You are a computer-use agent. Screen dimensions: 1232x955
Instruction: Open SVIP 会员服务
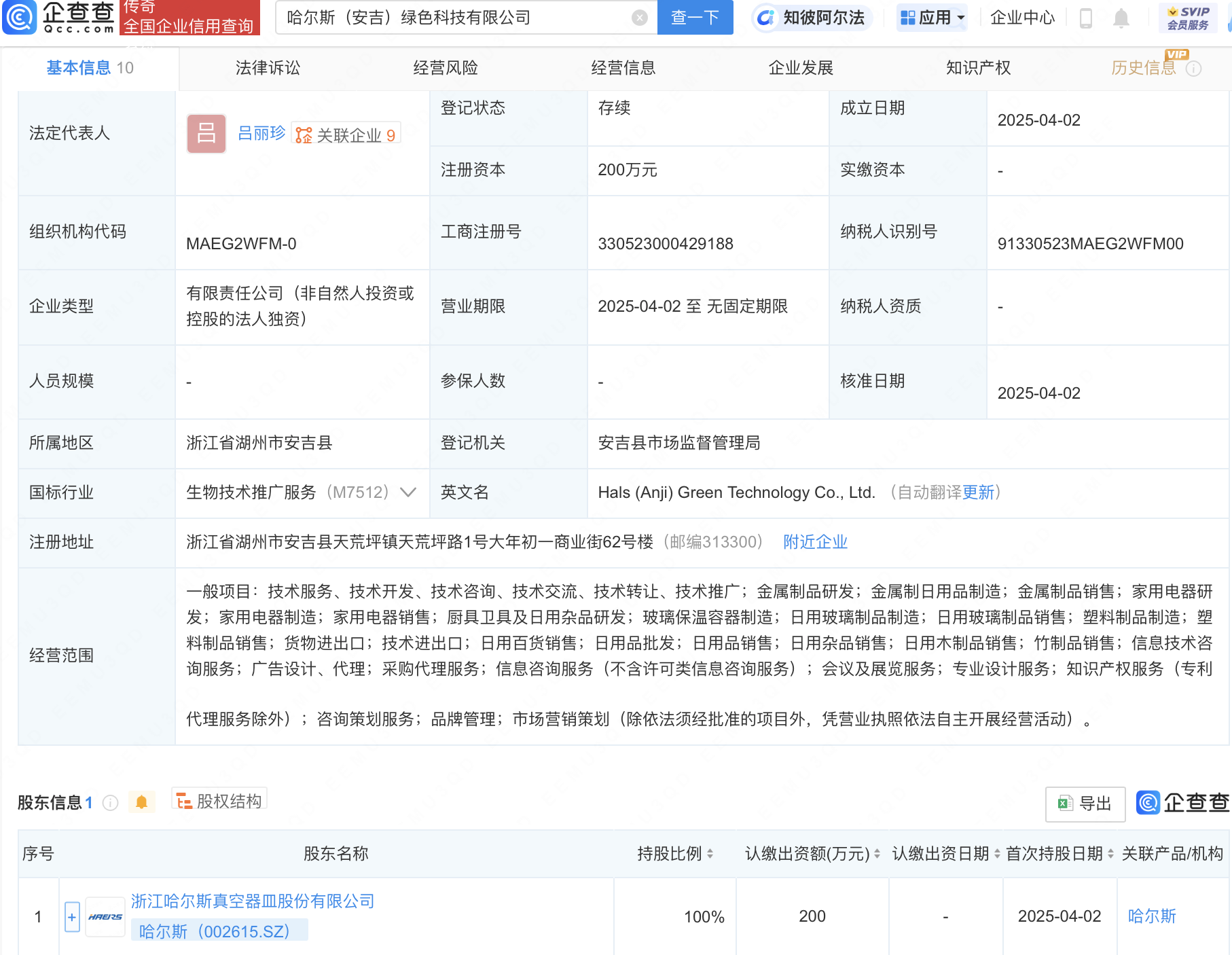pos(1188,18)
